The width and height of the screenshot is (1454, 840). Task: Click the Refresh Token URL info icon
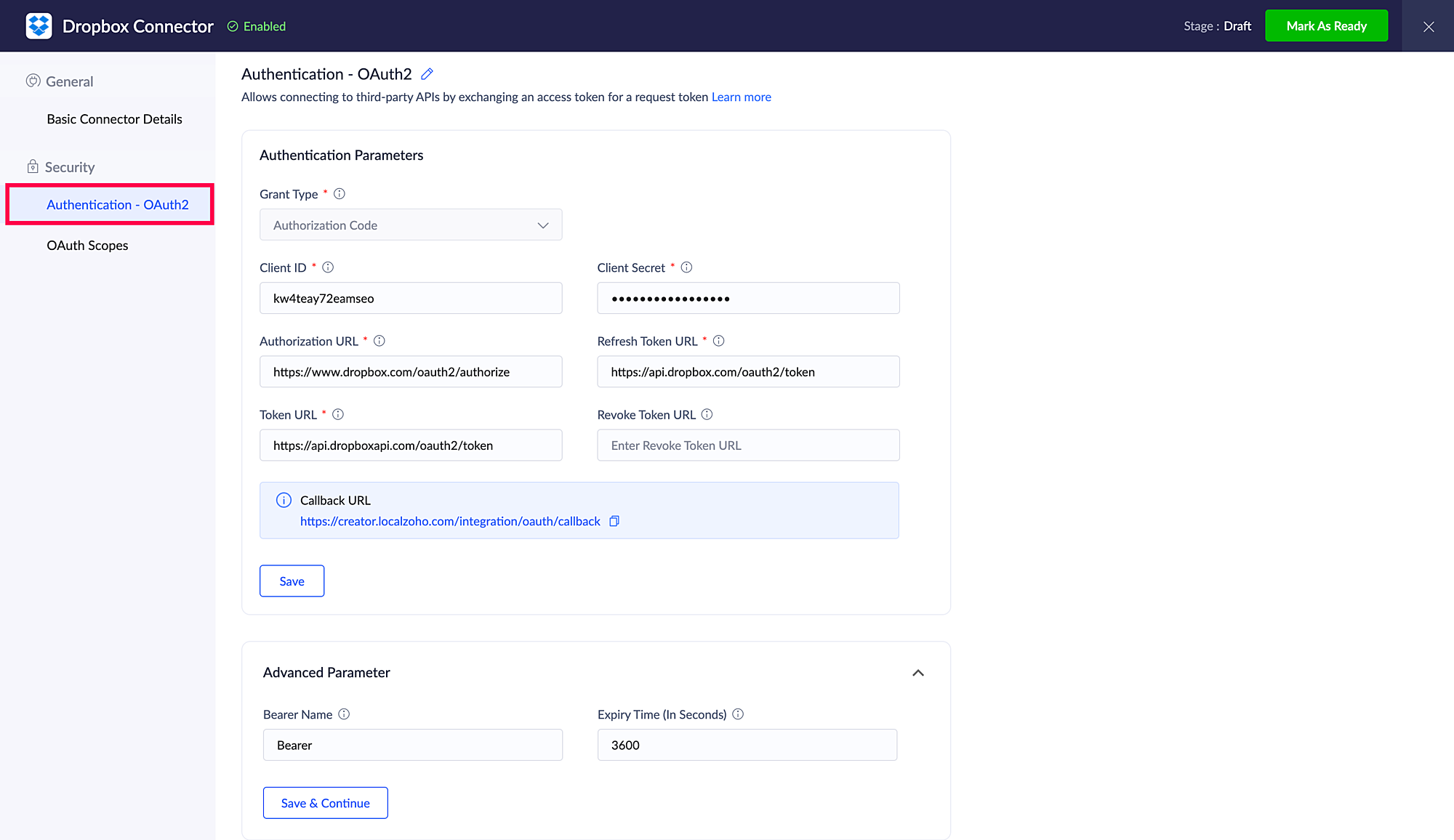(719, 341)
